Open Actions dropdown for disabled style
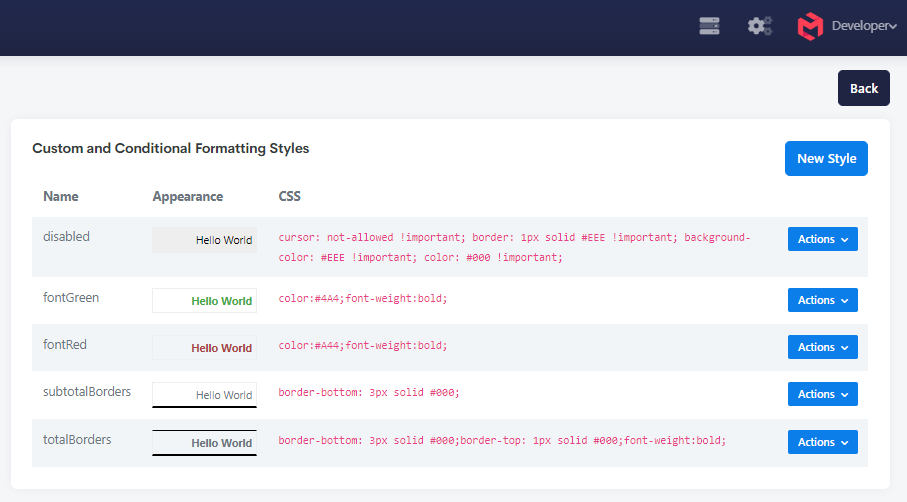This screenshot has height=502, width=907. point(823,239)
